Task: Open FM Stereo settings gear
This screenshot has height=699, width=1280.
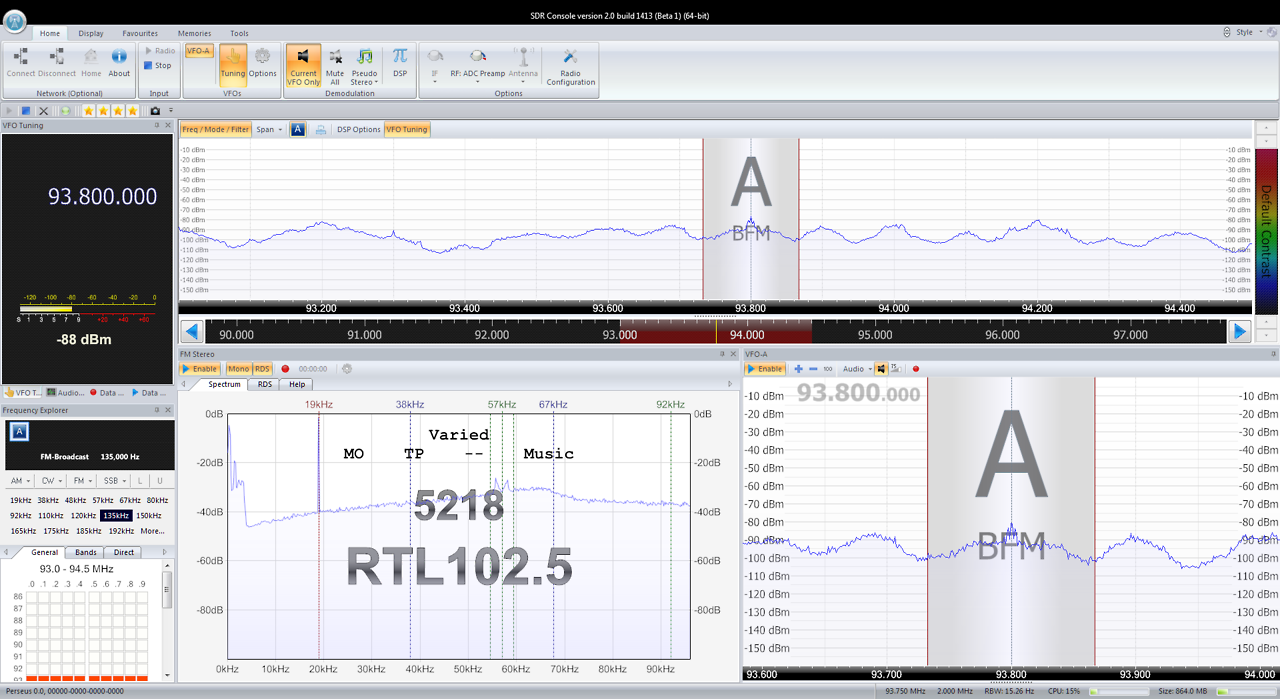Action: pos(347,369)
